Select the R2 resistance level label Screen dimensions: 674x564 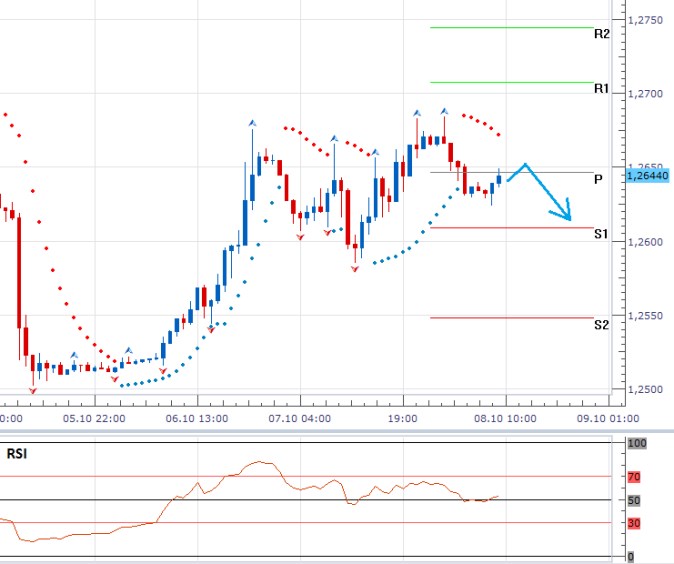601,34
